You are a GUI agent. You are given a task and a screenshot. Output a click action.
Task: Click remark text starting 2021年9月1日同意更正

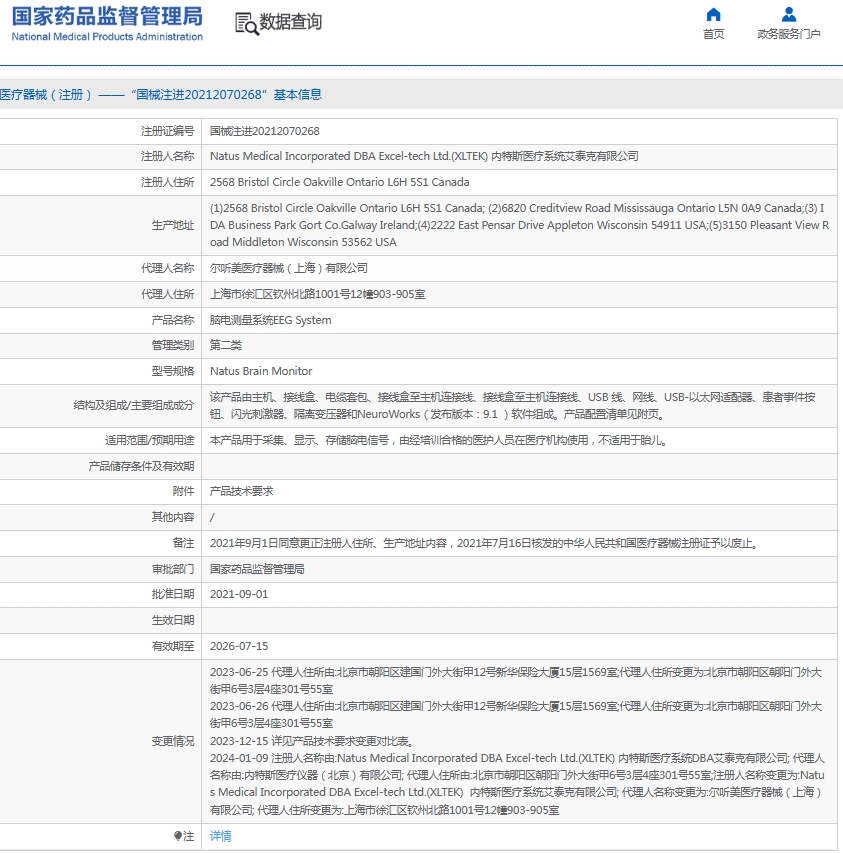(484, 543)
